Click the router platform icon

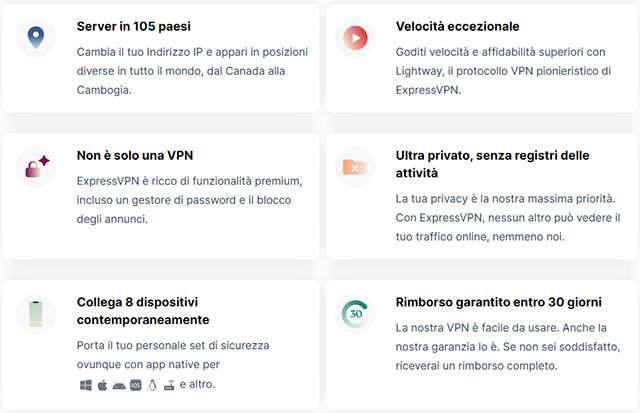[x=169, y=385]
